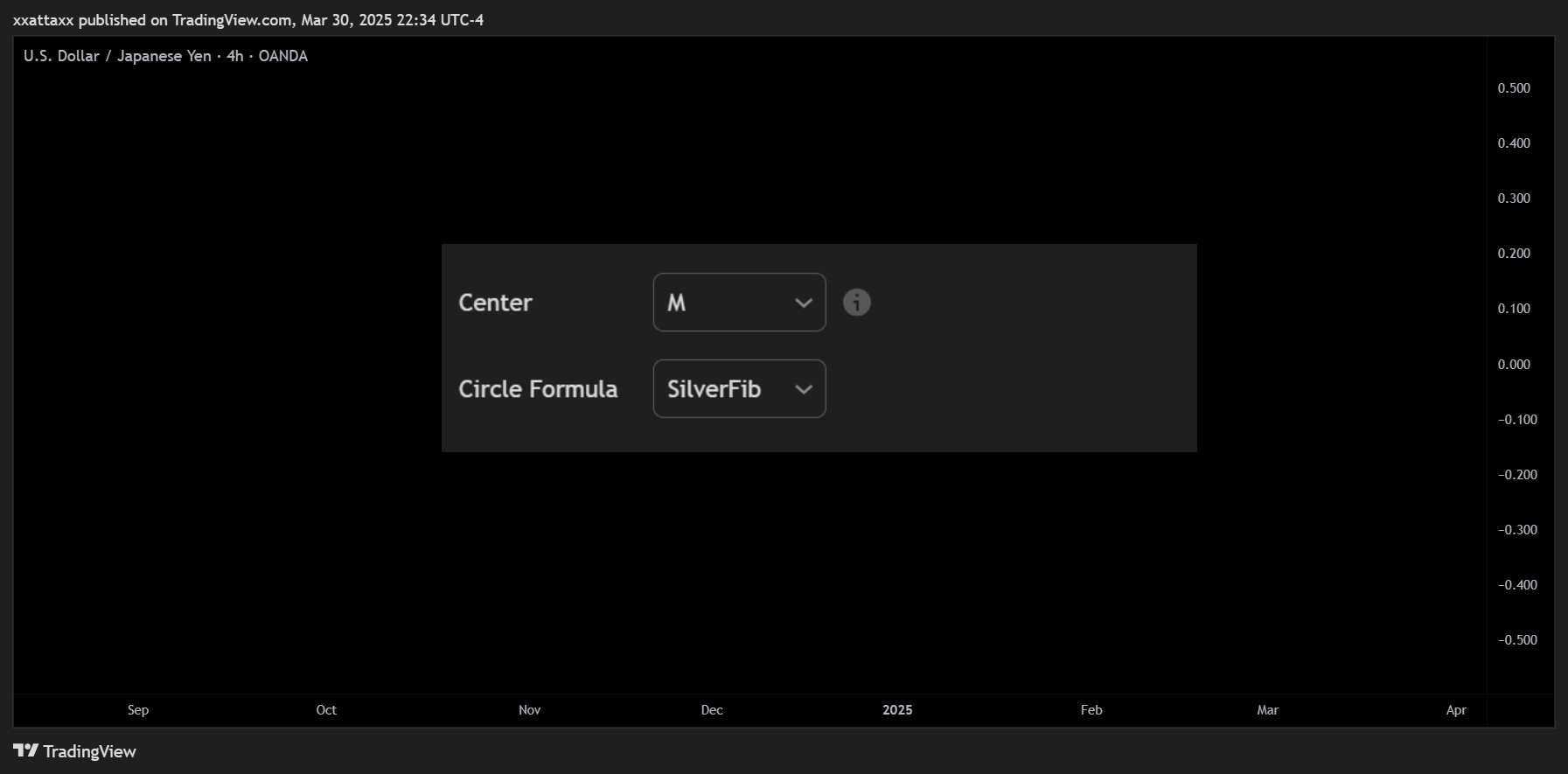Image resolution: width=1568 pixels, height=774 pixels.
Task: Click the info icon beside Center dropdown
Action: pyautogui.click(x=857, y=303)
